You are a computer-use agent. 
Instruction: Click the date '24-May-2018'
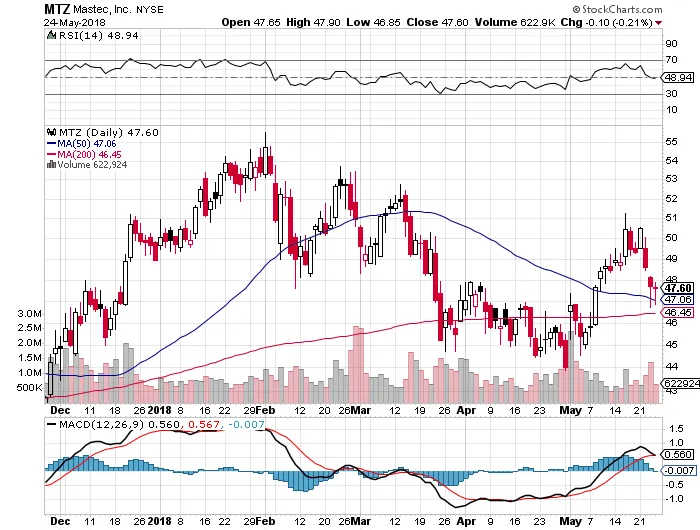point(75,22)
